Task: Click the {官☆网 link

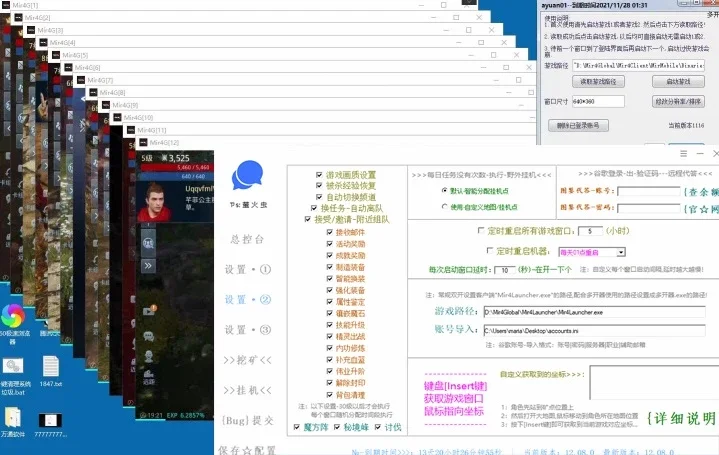Action: [701, 209]
